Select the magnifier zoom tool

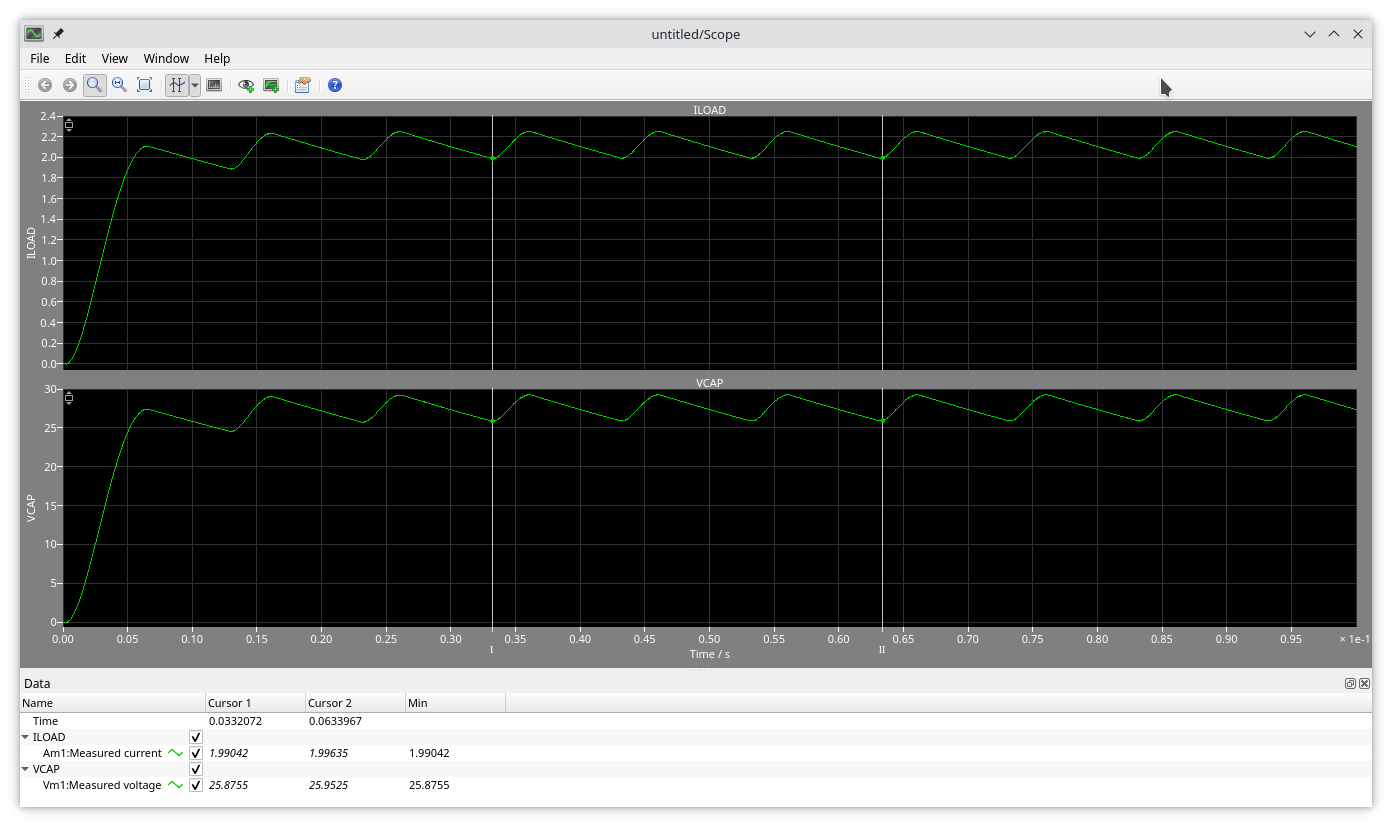(94, 85)
